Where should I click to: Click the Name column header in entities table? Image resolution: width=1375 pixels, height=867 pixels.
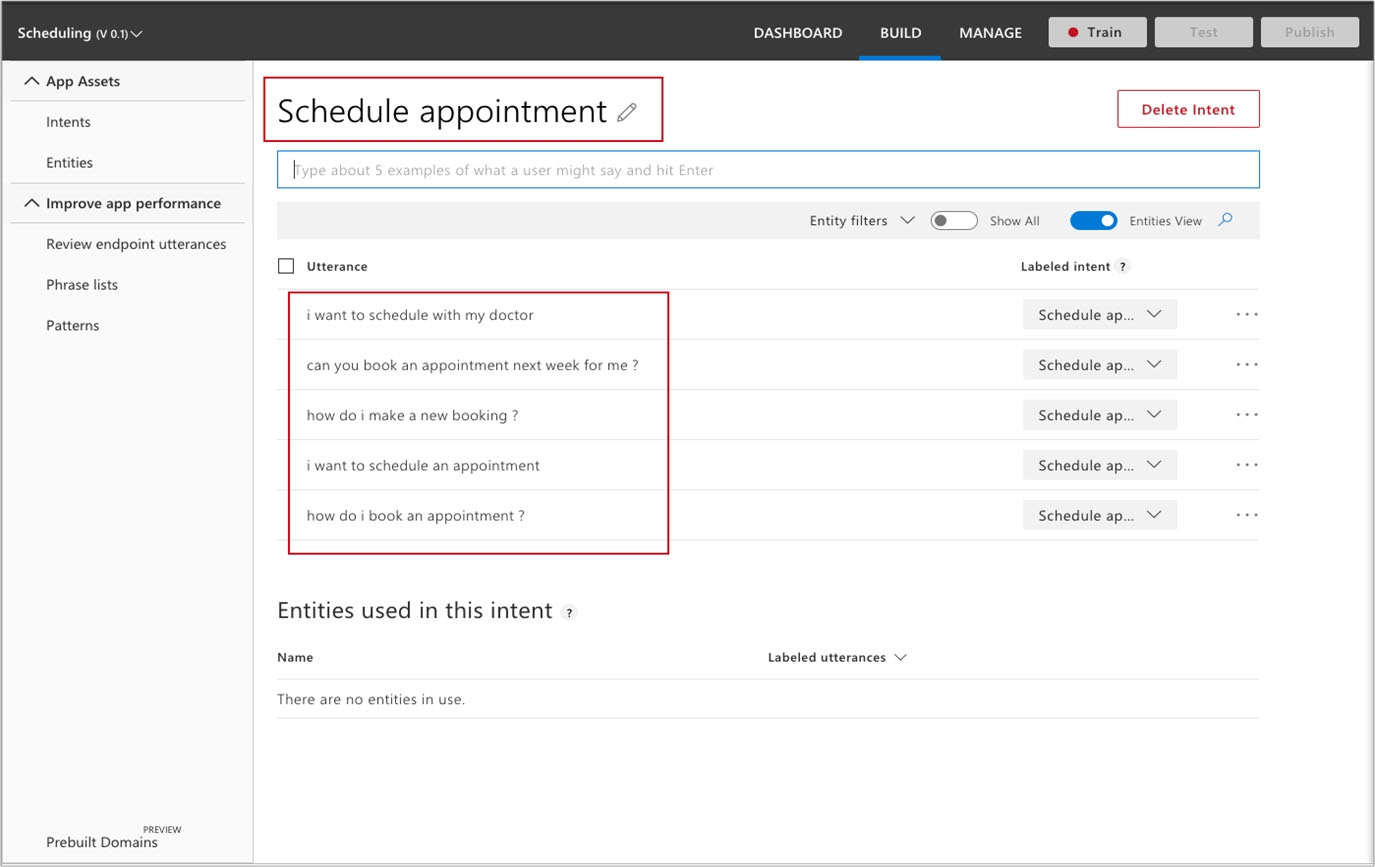(295, 657)
